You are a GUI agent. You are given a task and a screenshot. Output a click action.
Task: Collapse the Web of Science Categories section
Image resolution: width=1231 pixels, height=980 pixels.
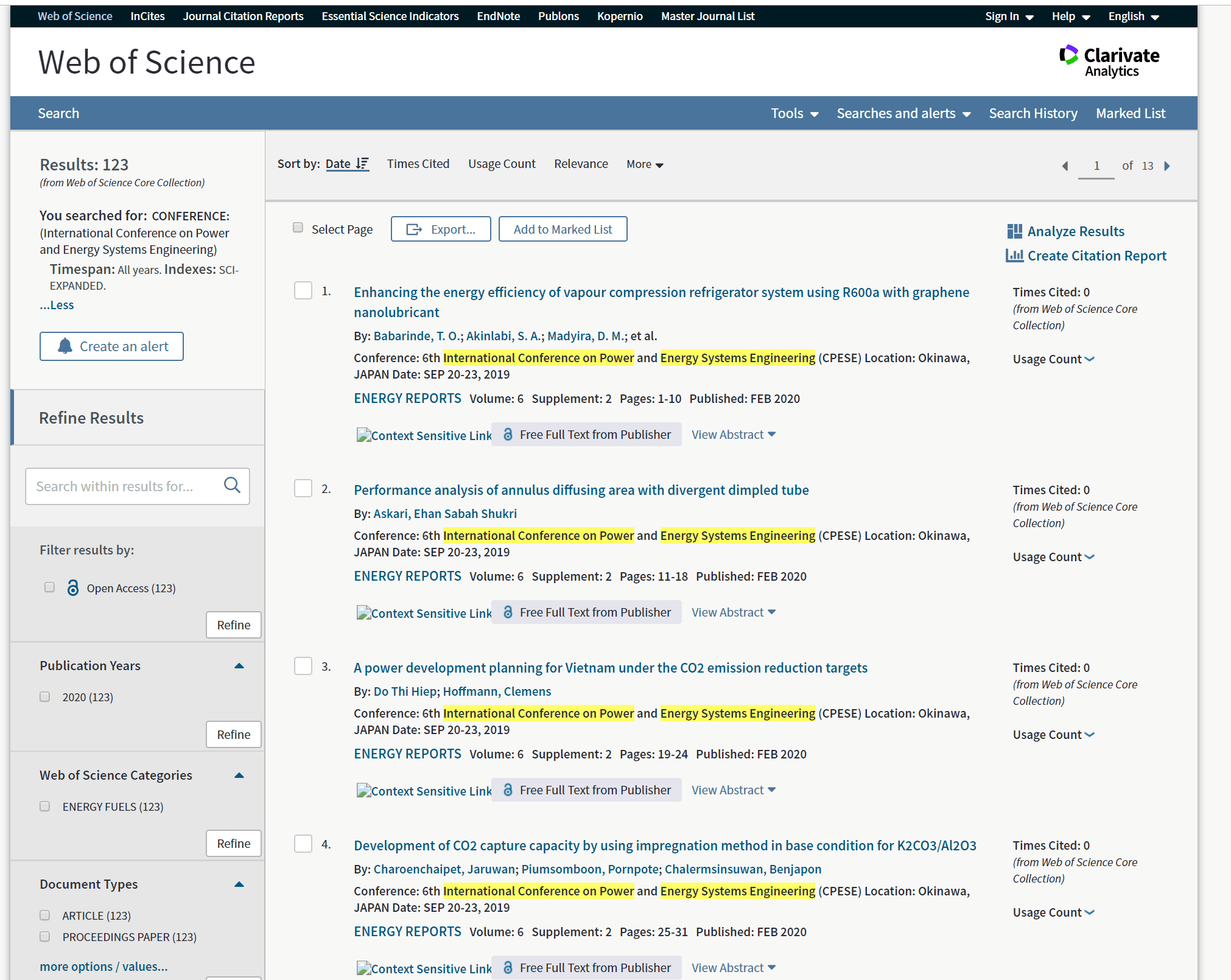pyautogui.click(x=239, y=775)
